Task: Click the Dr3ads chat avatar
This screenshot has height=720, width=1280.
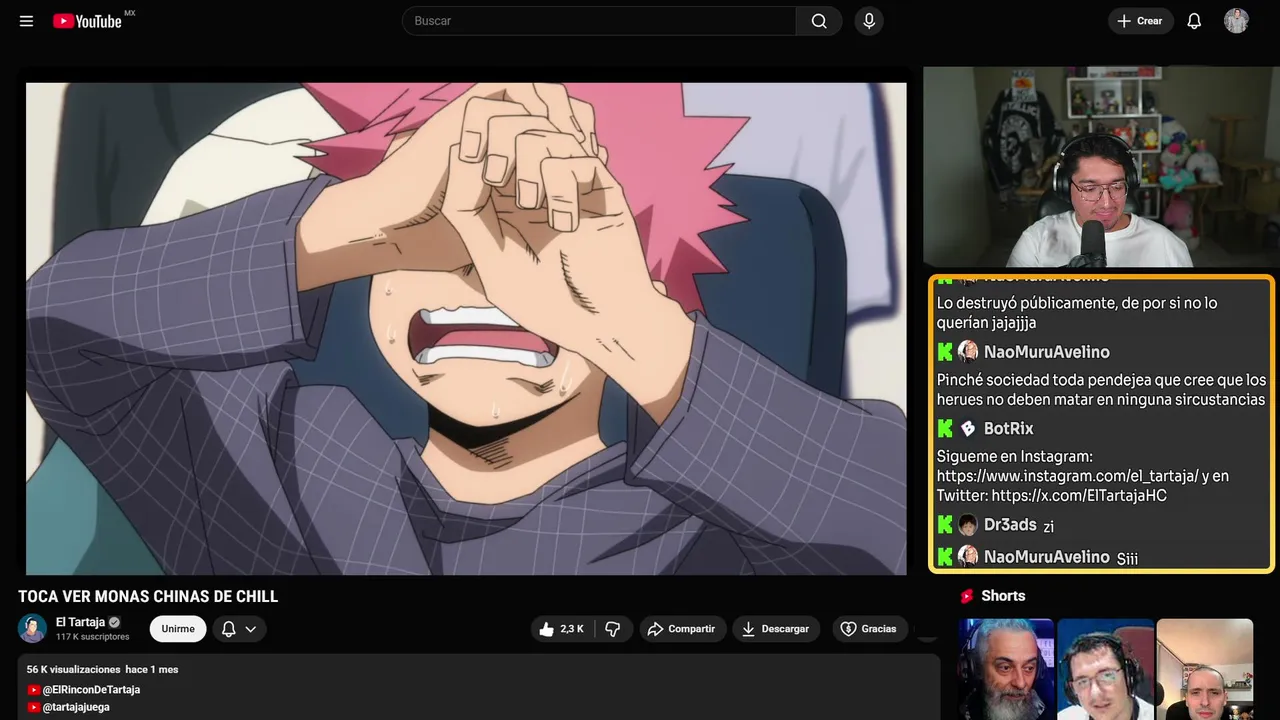Action: point(968,525)
